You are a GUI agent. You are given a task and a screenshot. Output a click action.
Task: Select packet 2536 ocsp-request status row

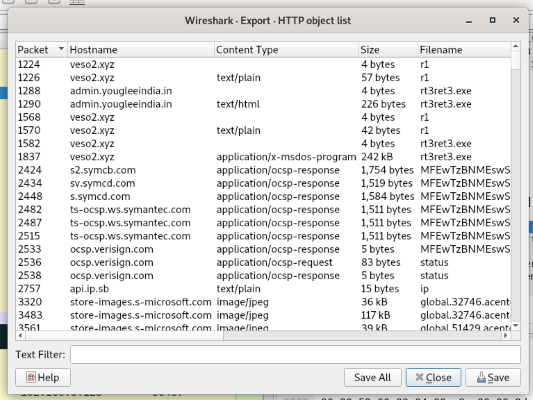tap(263, 262)
